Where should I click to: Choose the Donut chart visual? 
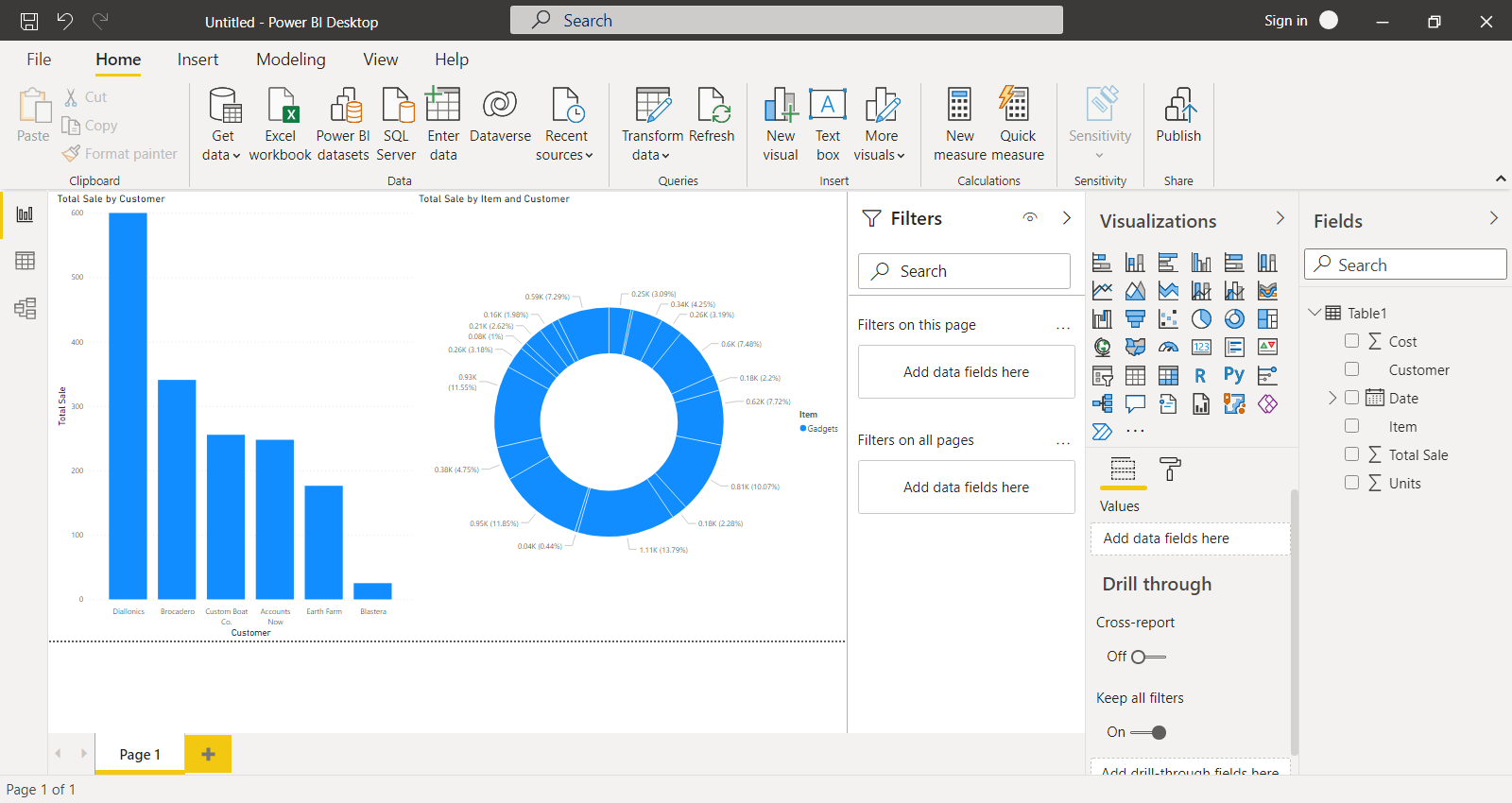(x=1234, y=319)
